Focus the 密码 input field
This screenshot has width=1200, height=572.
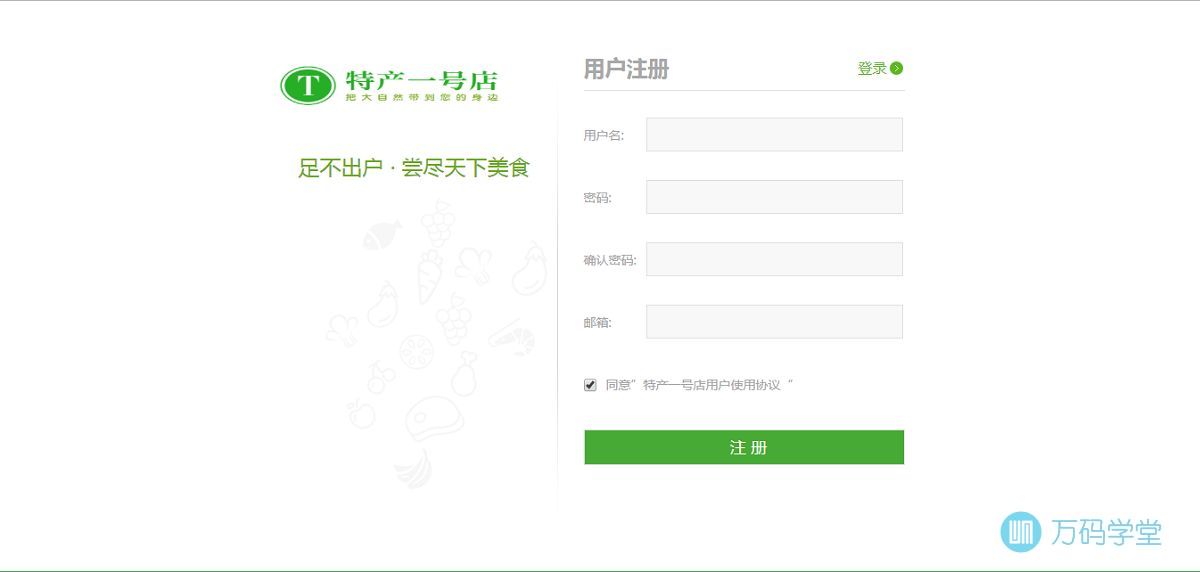(774, 197)
